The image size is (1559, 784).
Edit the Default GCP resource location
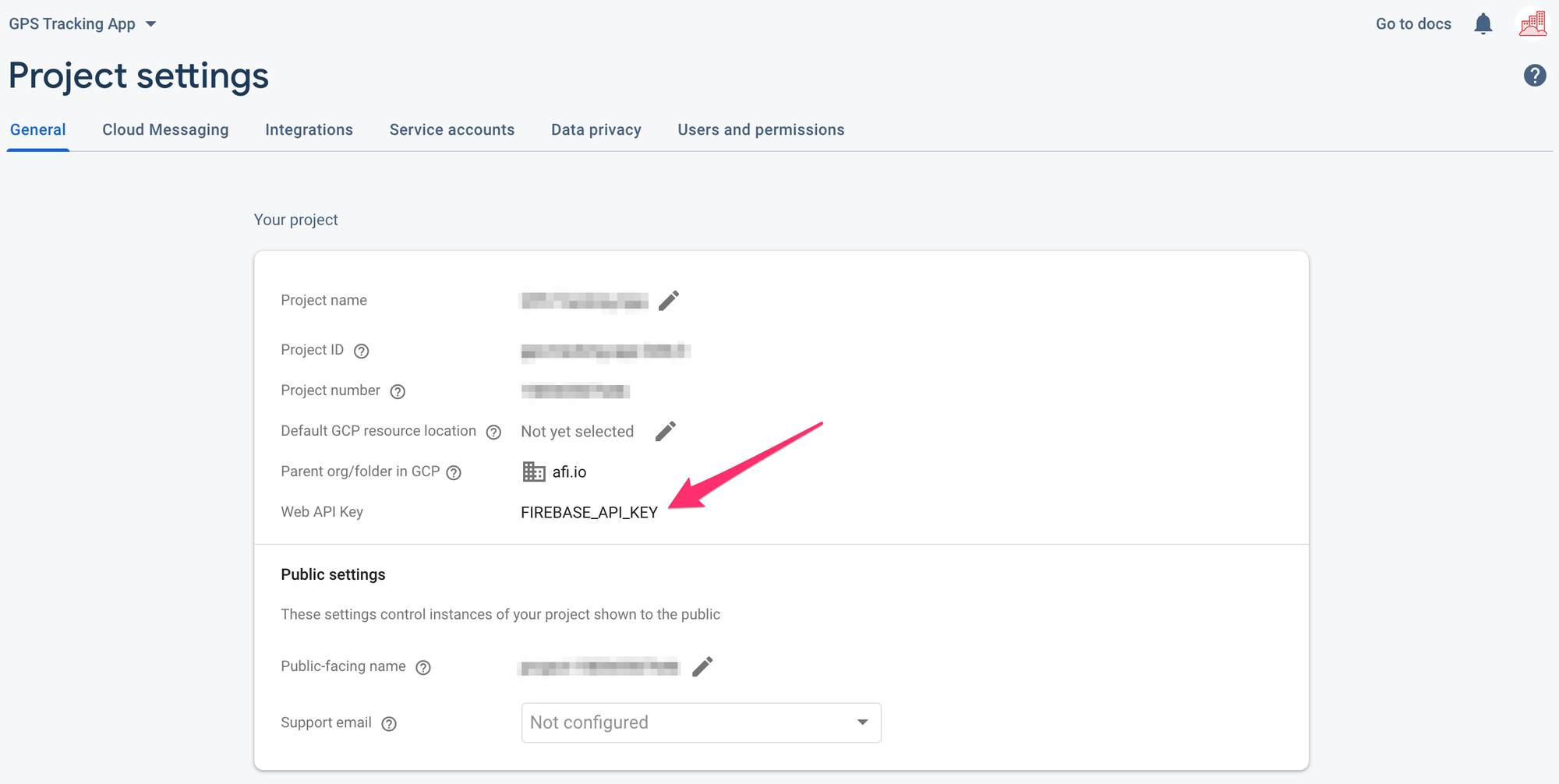click(666, 431)
